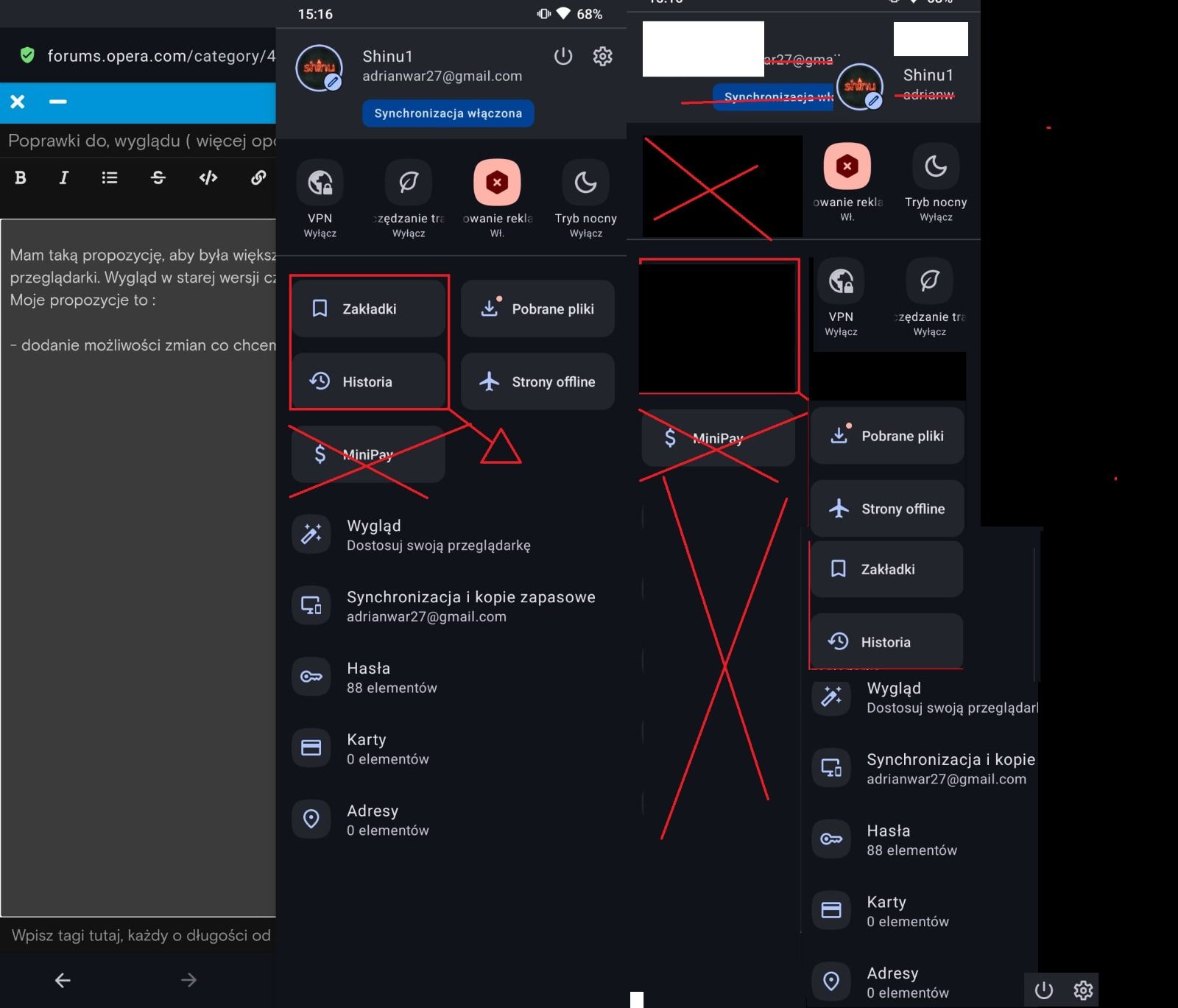
Task: Open 'Zakładki' in the edited mockup
Action: click(x=887, y=569)
